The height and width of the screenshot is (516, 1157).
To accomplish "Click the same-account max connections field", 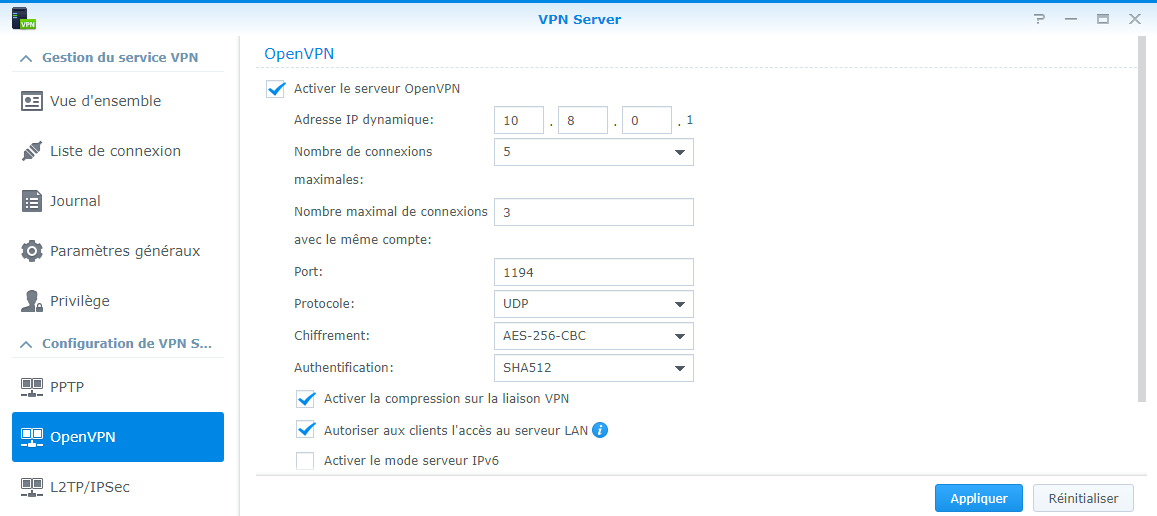I will click(594, 212).
